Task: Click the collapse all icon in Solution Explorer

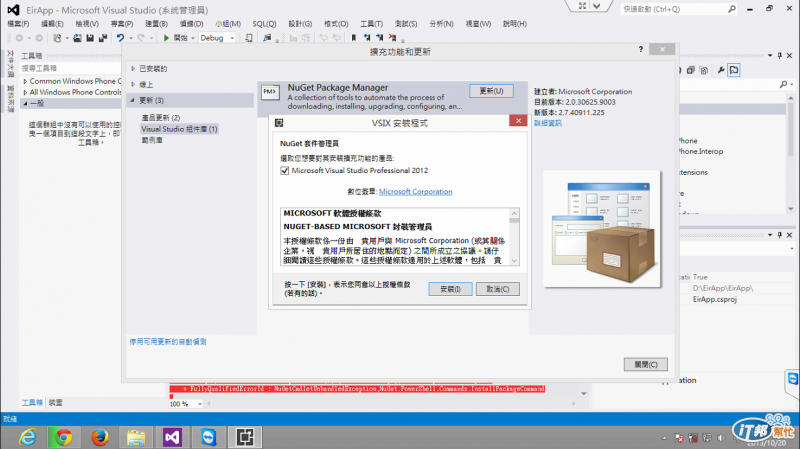Action: 691,70
